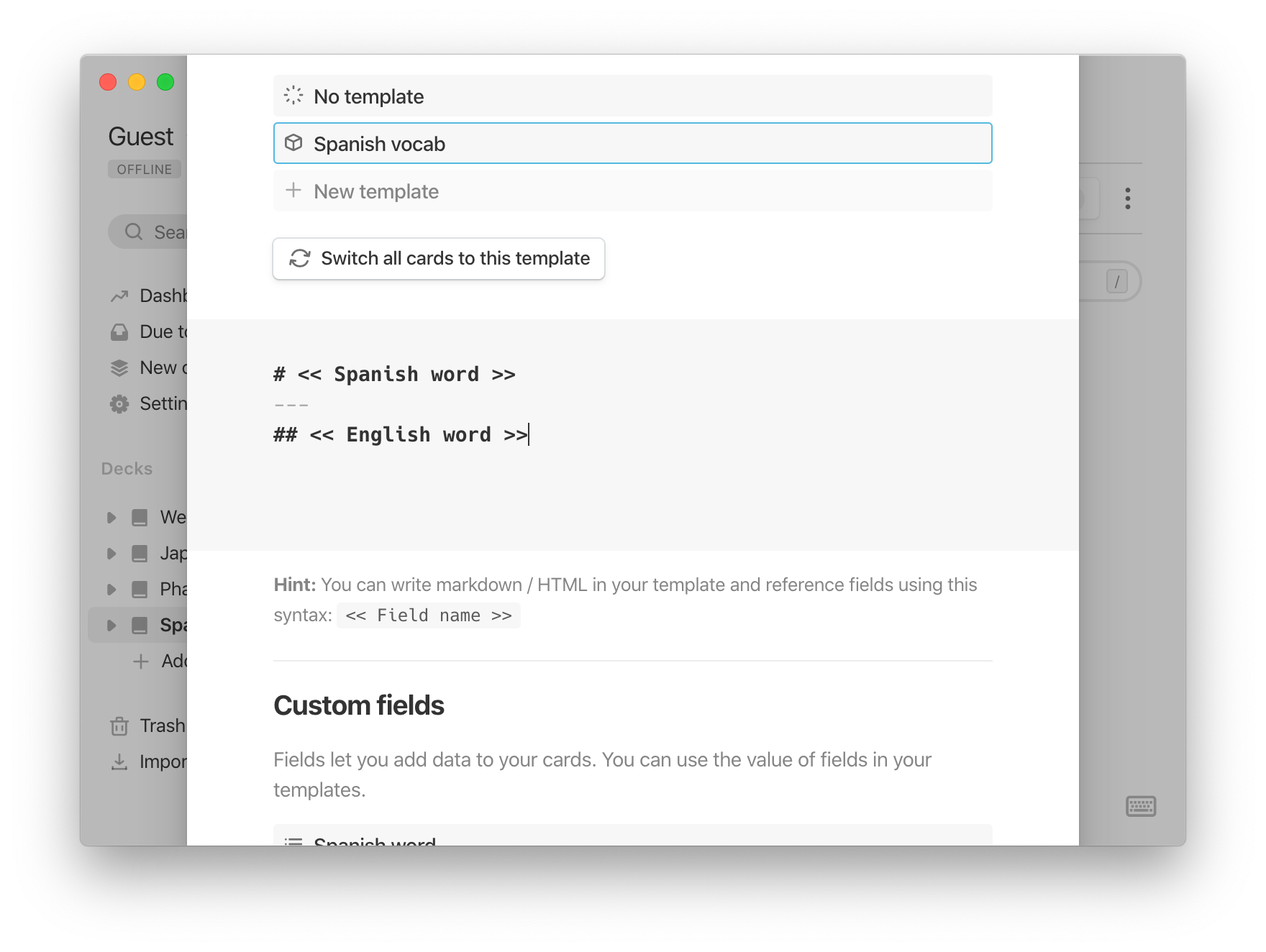
Task: Click the sparkle icon beside No template
Action: 293,96
